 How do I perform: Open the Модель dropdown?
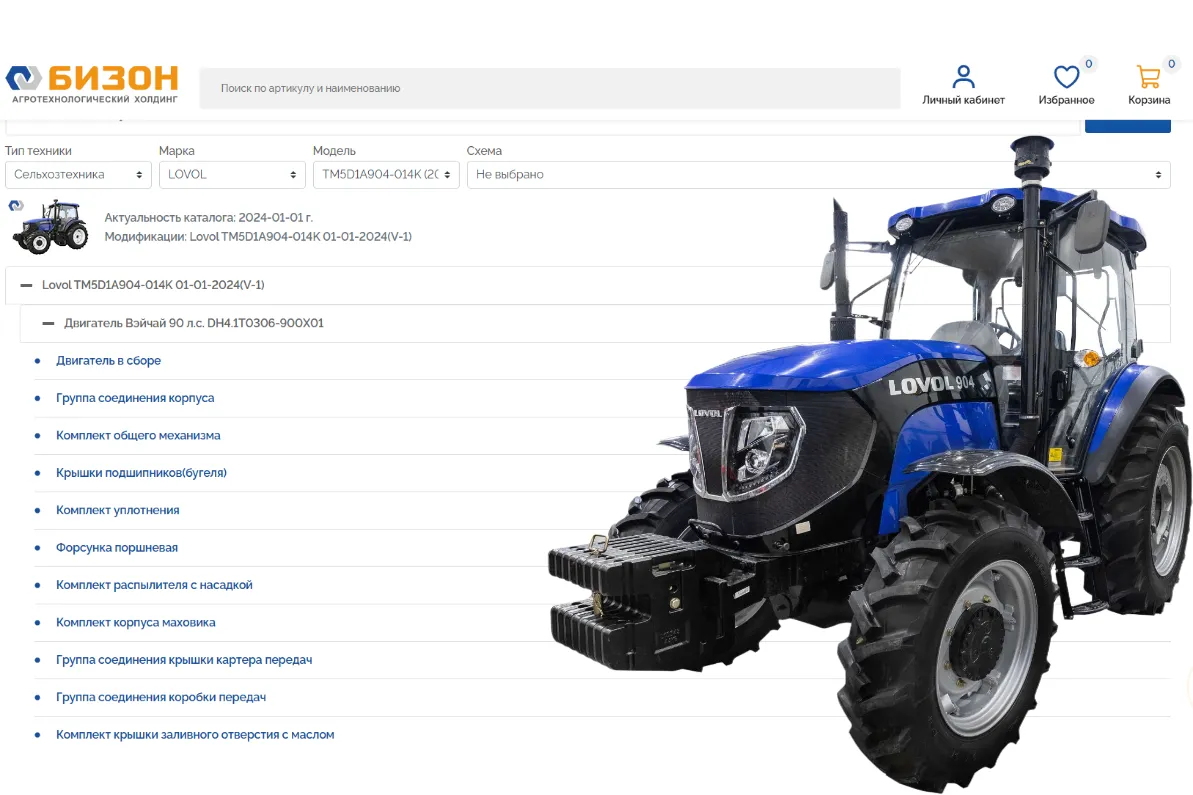pos(386,174)
